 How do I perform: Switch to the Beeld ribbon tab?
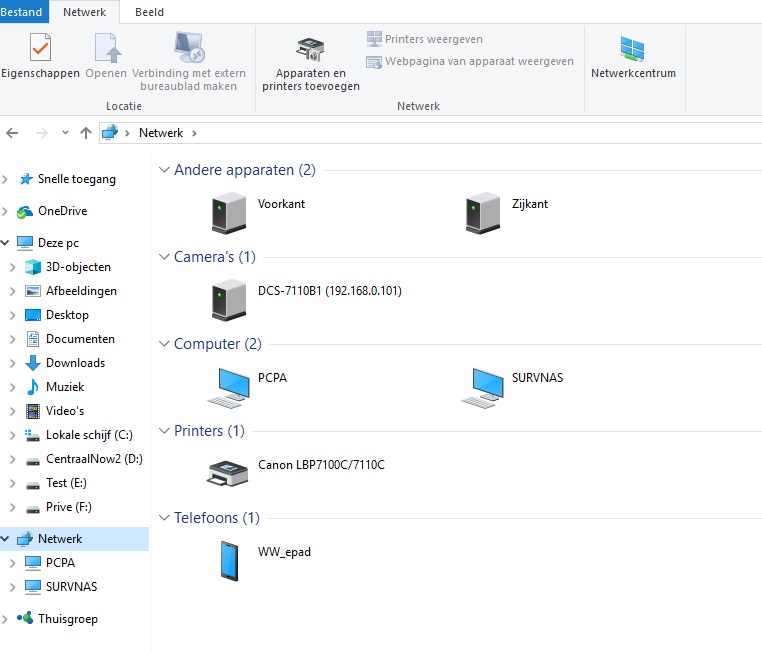coord(149,12)
